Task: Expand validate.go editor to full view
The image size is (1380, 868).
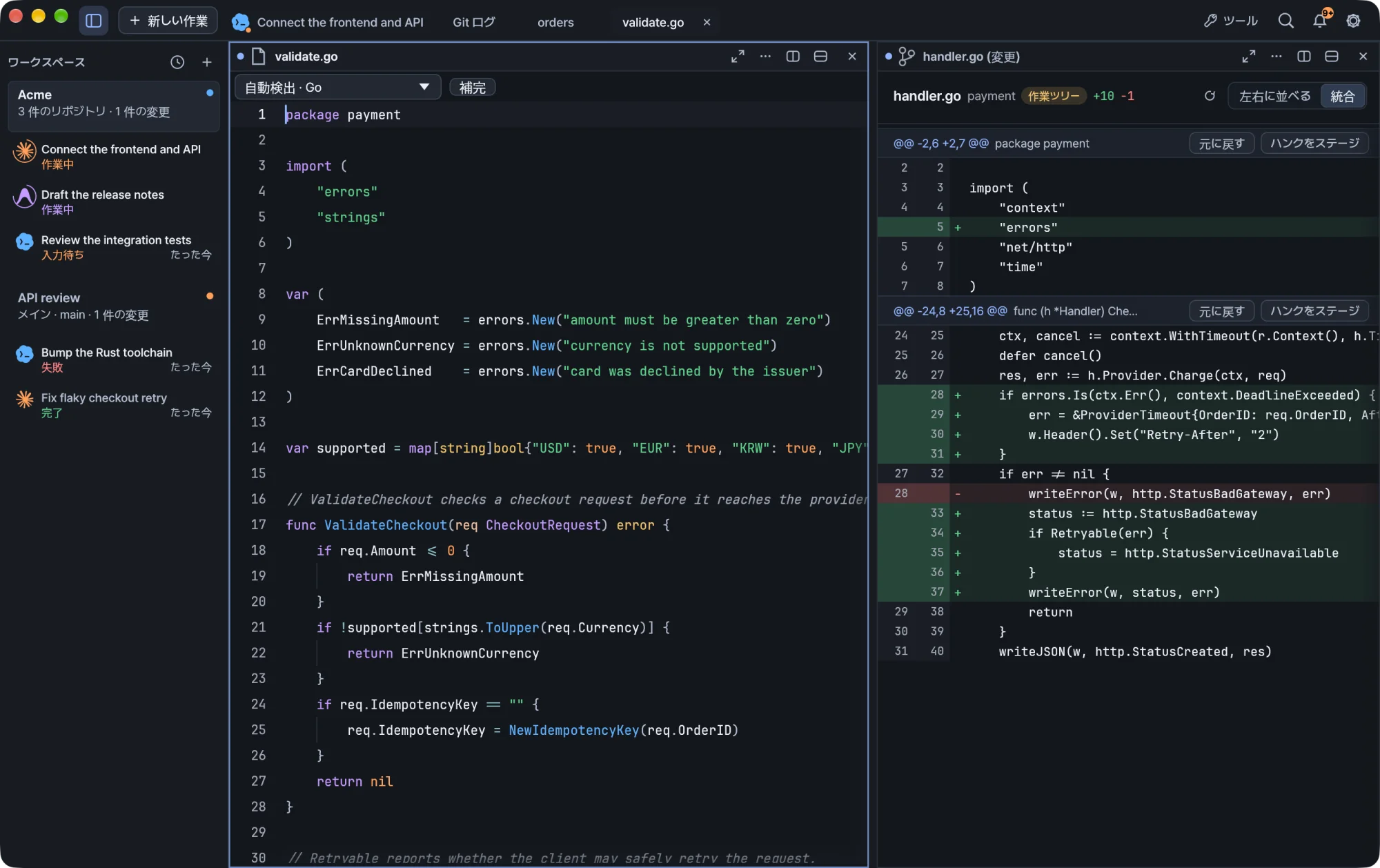Action: (738, 57)
